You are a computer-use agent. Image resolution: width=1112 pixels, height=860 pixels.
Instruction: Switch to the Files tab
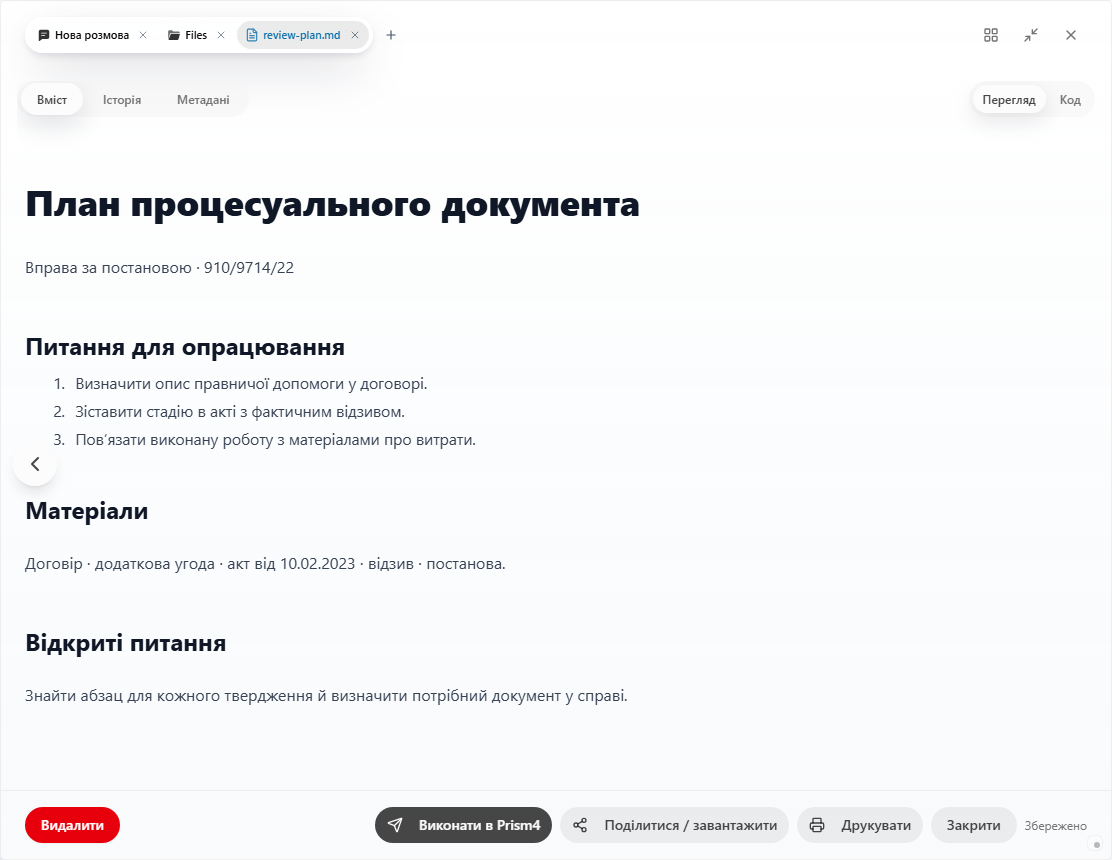pos(196,35)
